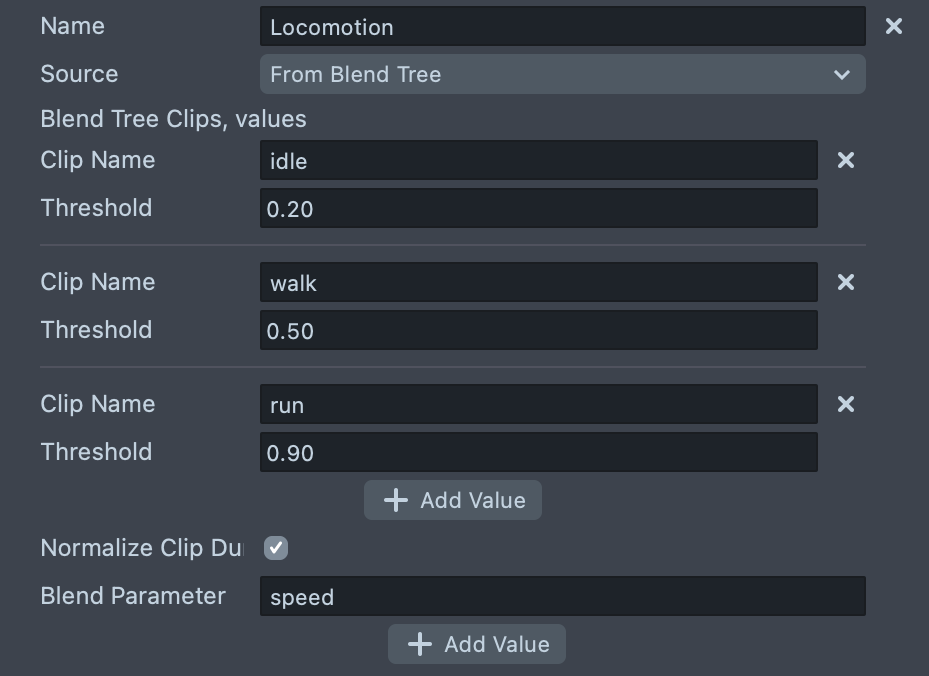
Task: Remove the Locomotion entry with its X icon
Action: pos(894,27)
